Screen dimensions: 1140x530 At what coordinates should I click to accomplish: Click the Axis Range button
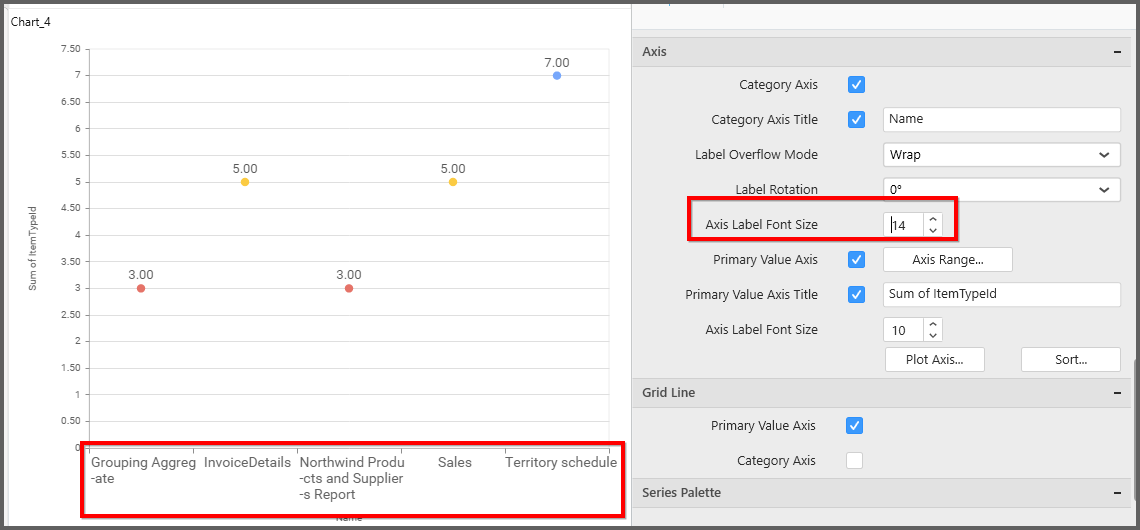(947, 260)
